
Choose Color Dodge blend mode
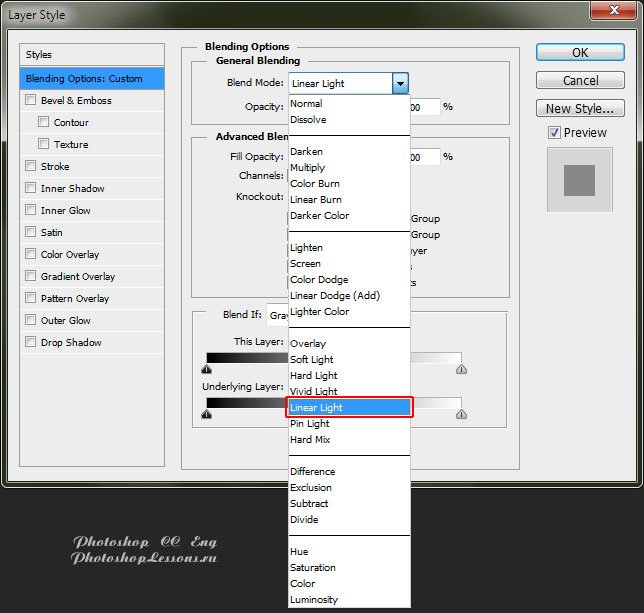click(321, 280)
